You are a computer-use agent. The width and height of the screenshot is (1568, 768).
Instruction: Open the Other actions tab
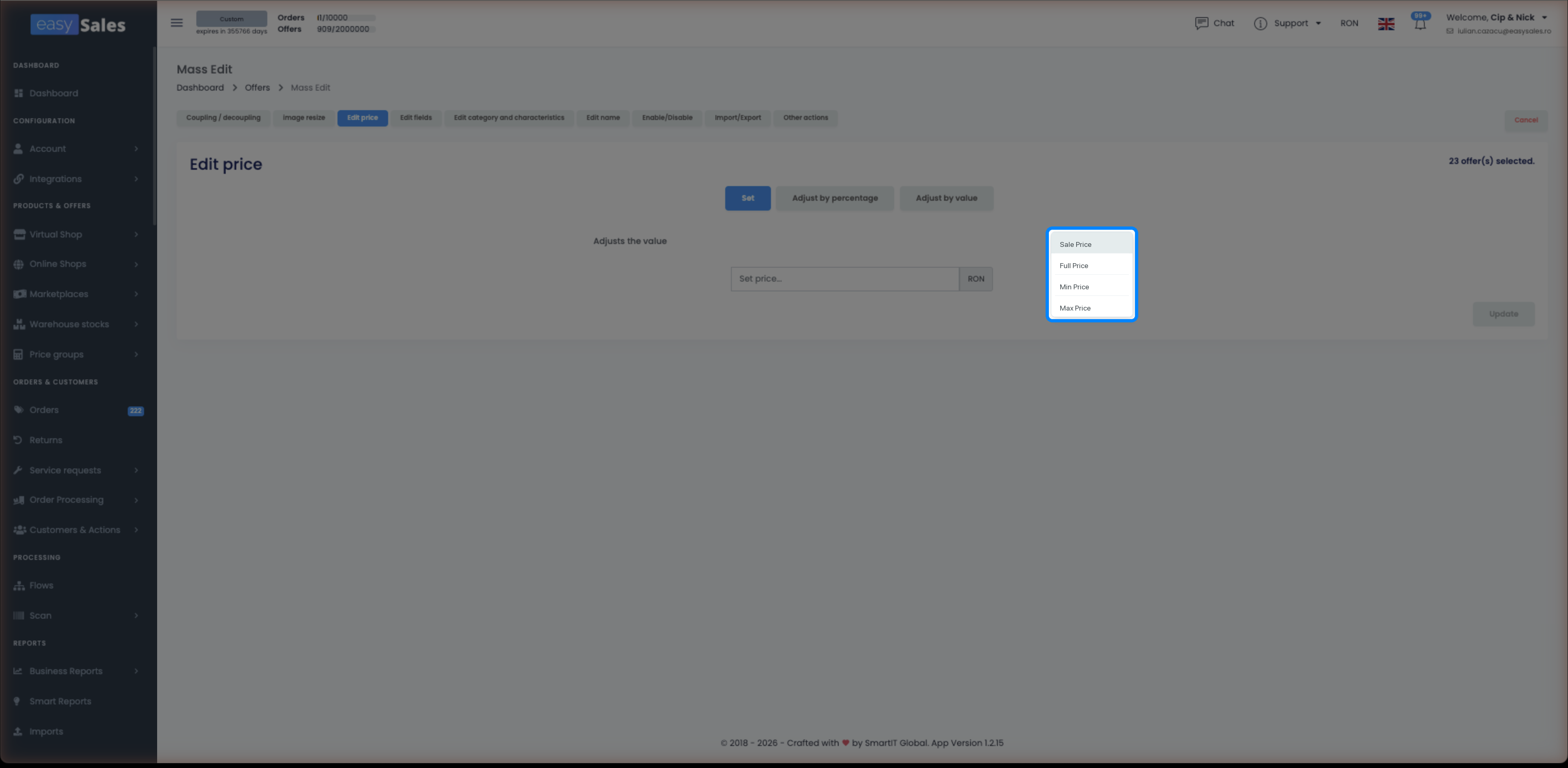pyautogui.click(x=805, y=118)
